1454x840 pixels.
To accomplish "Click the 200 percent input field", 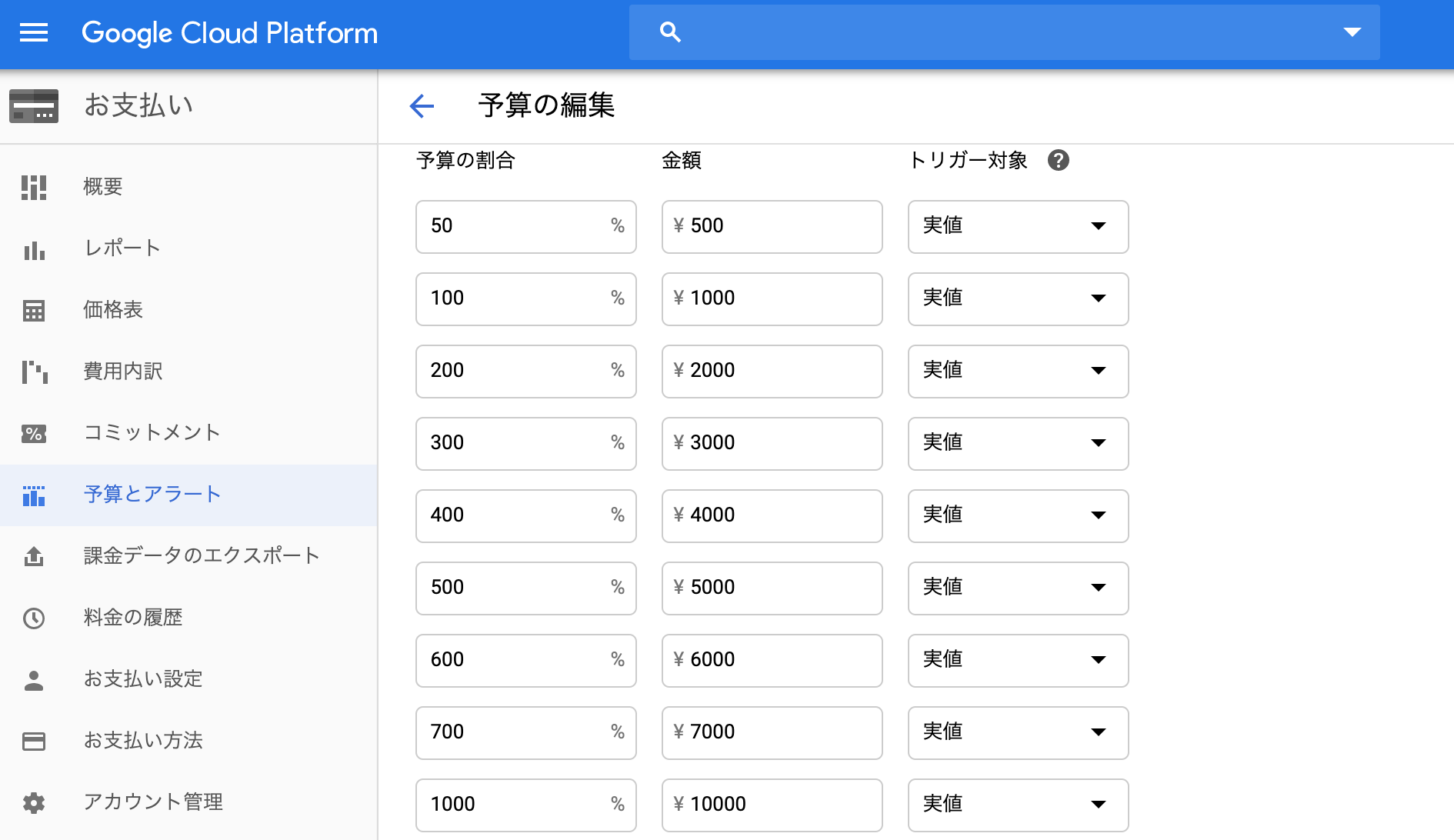I will coord(525,372).
